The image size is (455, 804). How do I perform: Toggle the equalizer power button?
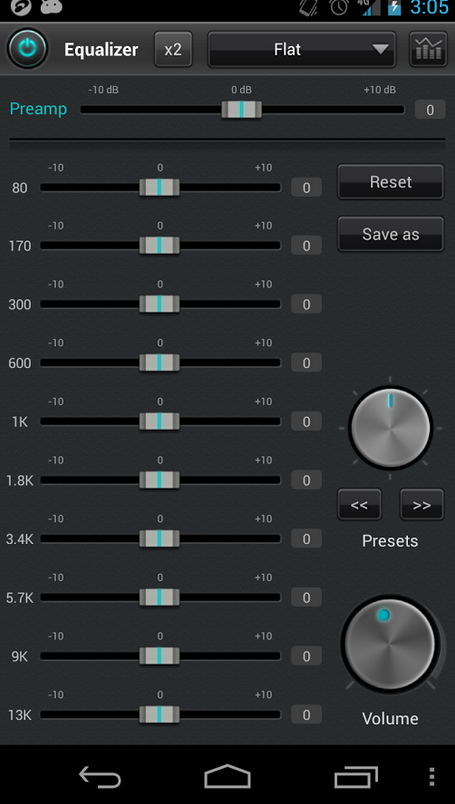[x=27, y=49]
